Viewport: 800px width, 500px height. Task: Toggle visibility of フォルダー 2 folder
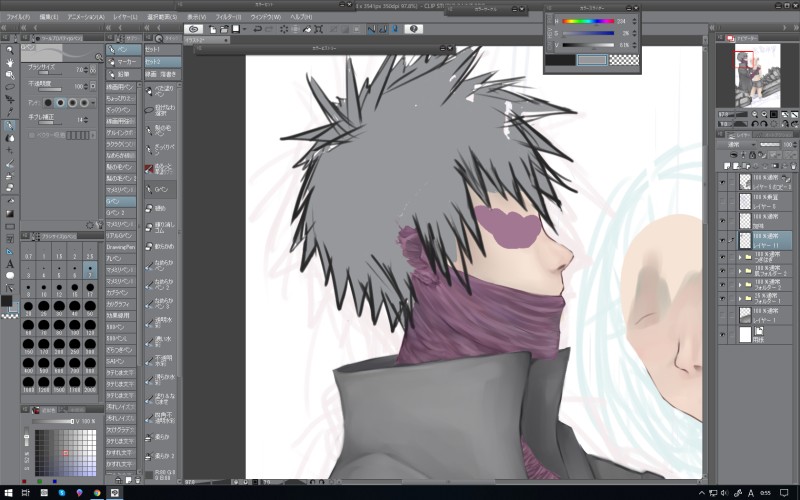pos(722,285)
